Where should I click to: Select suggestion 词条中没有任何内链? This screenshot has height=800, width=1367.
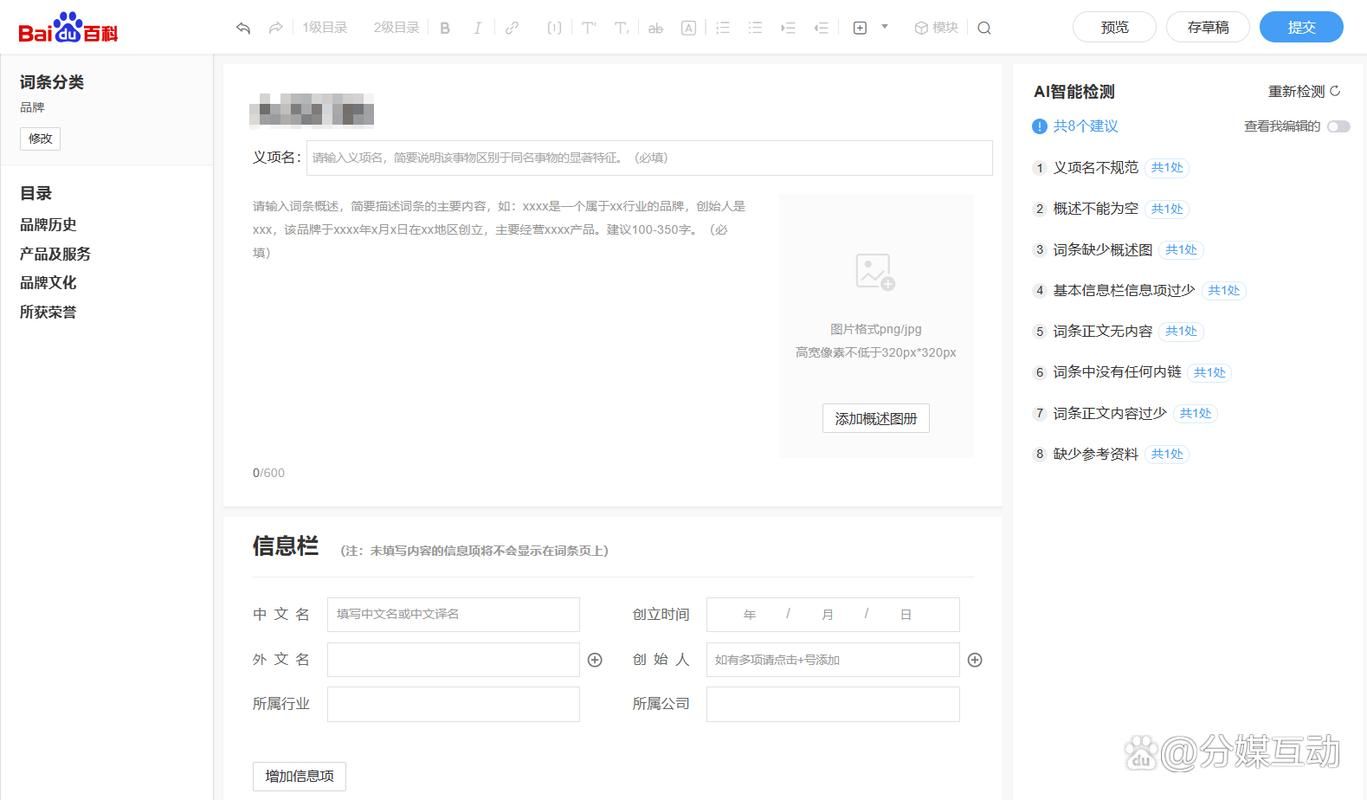(1117, 372)
